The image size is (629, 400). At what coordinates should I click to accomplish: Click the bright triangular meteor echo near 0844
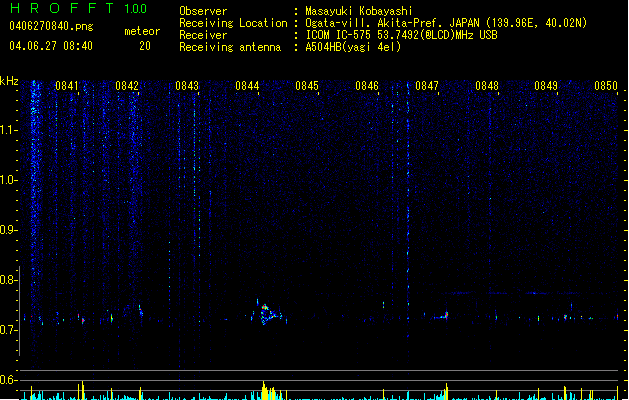270,313
